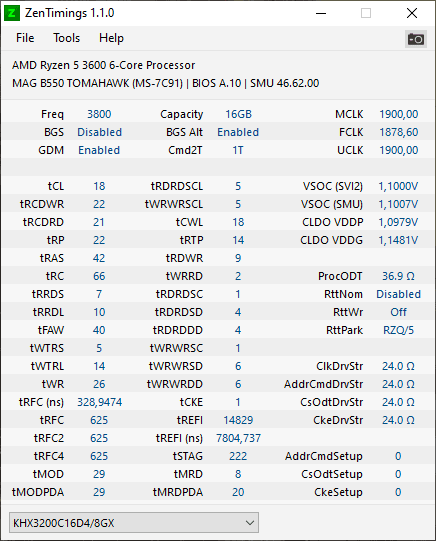Take a screenshot with the camera icon
The height and width of the screenshot is (541, 436).
[x=416, y=39]
